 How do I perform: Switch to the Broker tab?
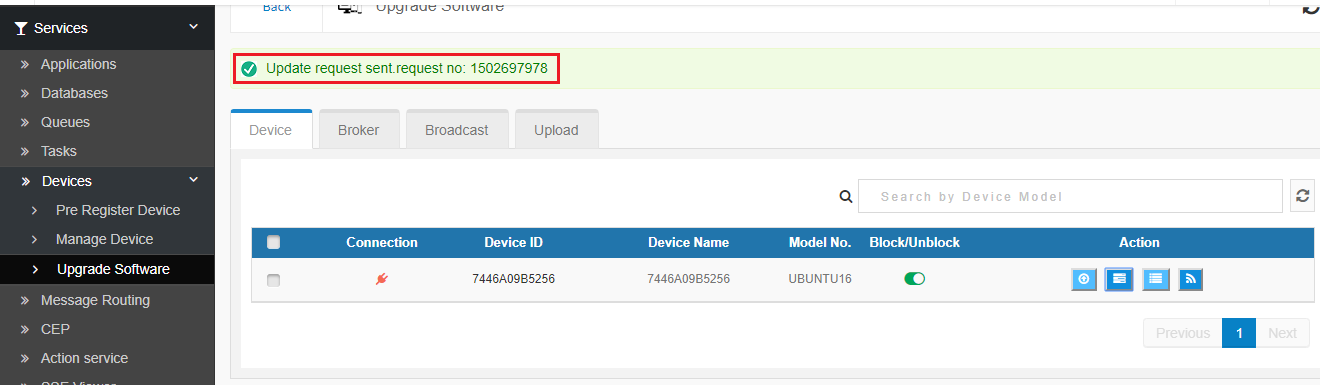point(359,130)
